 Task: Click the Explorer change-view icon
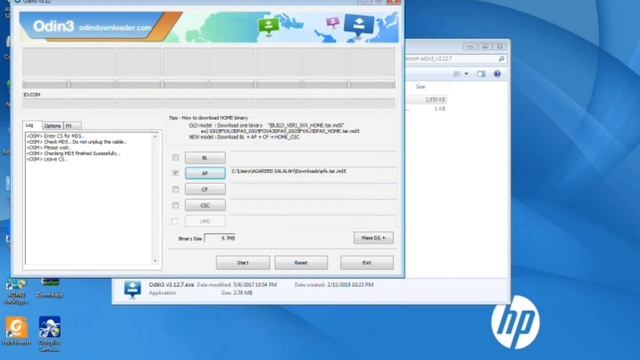457,74
